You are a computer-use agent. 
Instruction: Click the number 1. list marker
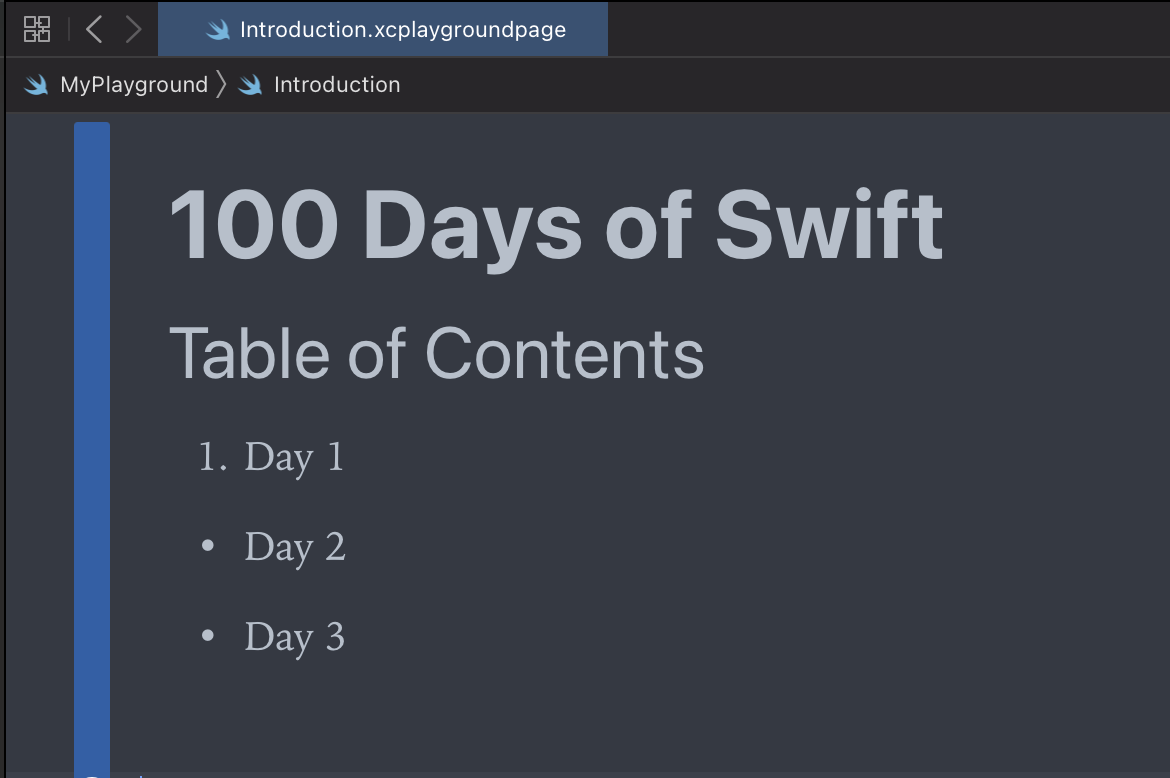[213, 457]
